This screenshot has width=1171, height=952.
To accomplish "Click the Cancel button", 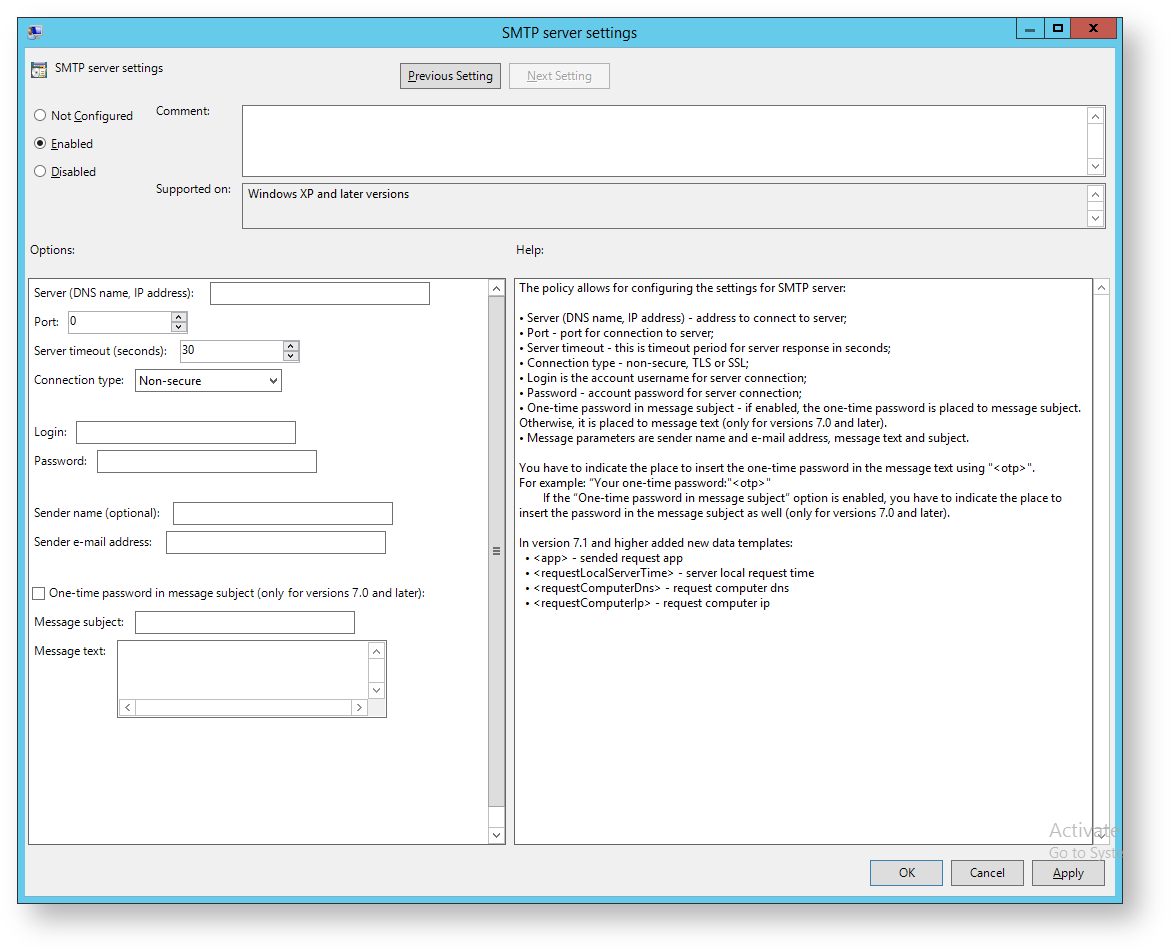I will [986, 873].
